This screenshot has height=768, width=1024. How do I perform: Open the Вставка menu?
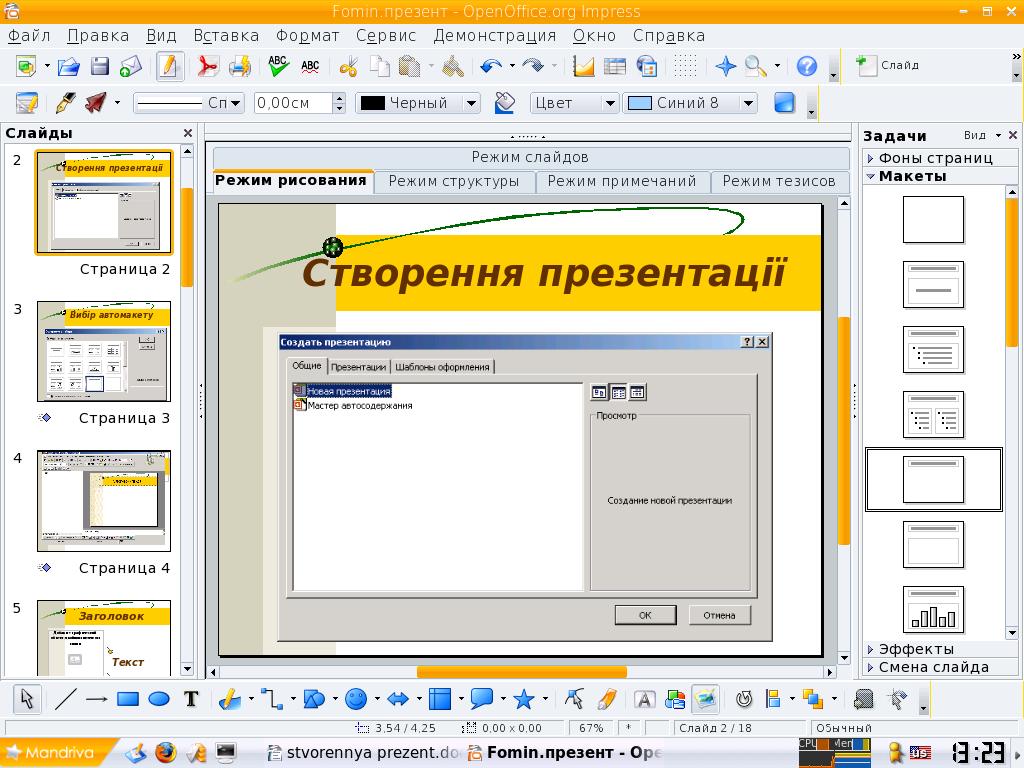[226, 36]
